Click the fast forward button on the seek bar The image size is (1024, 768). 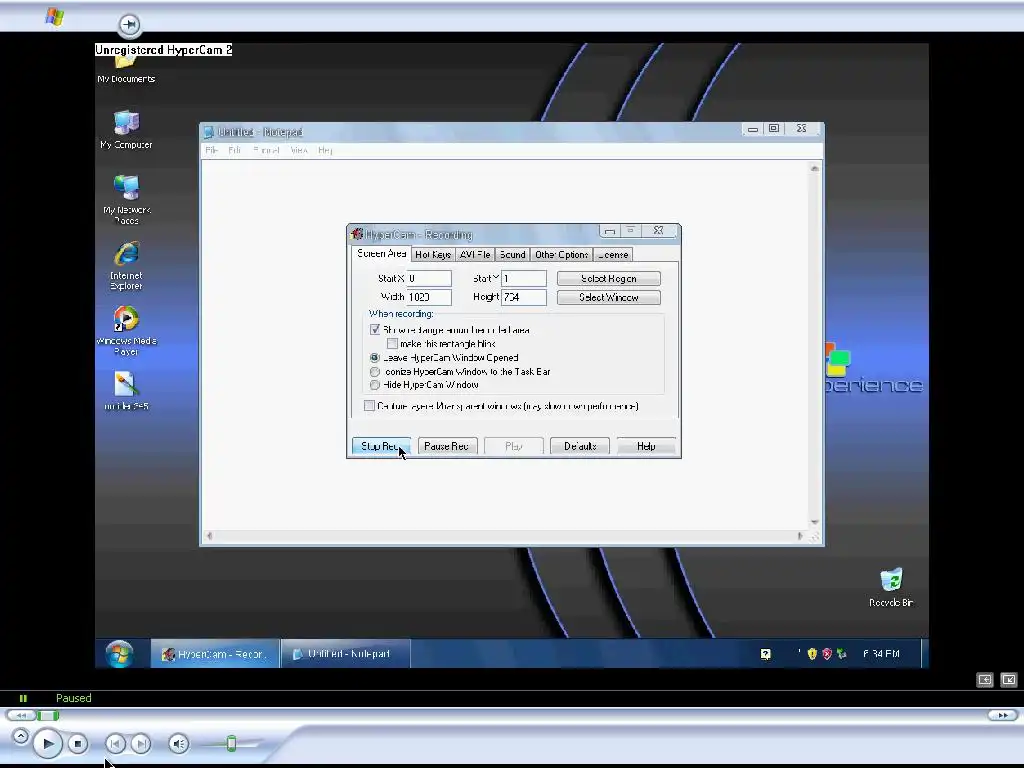[x=1002, y=715]
